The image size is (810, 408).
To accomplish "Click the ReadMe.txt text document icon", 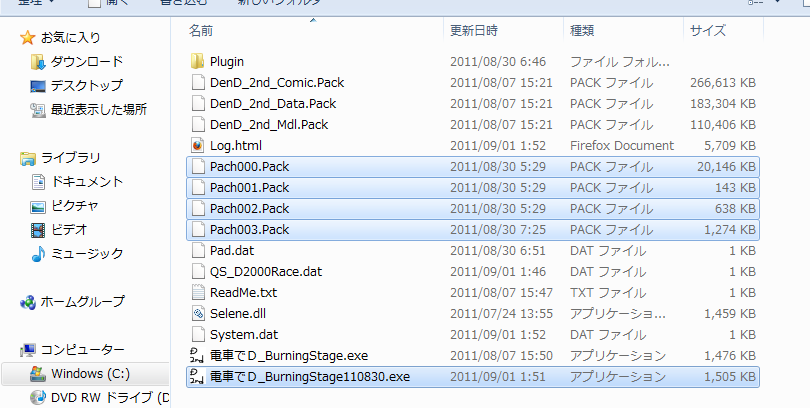I will (x=197, y=292).
